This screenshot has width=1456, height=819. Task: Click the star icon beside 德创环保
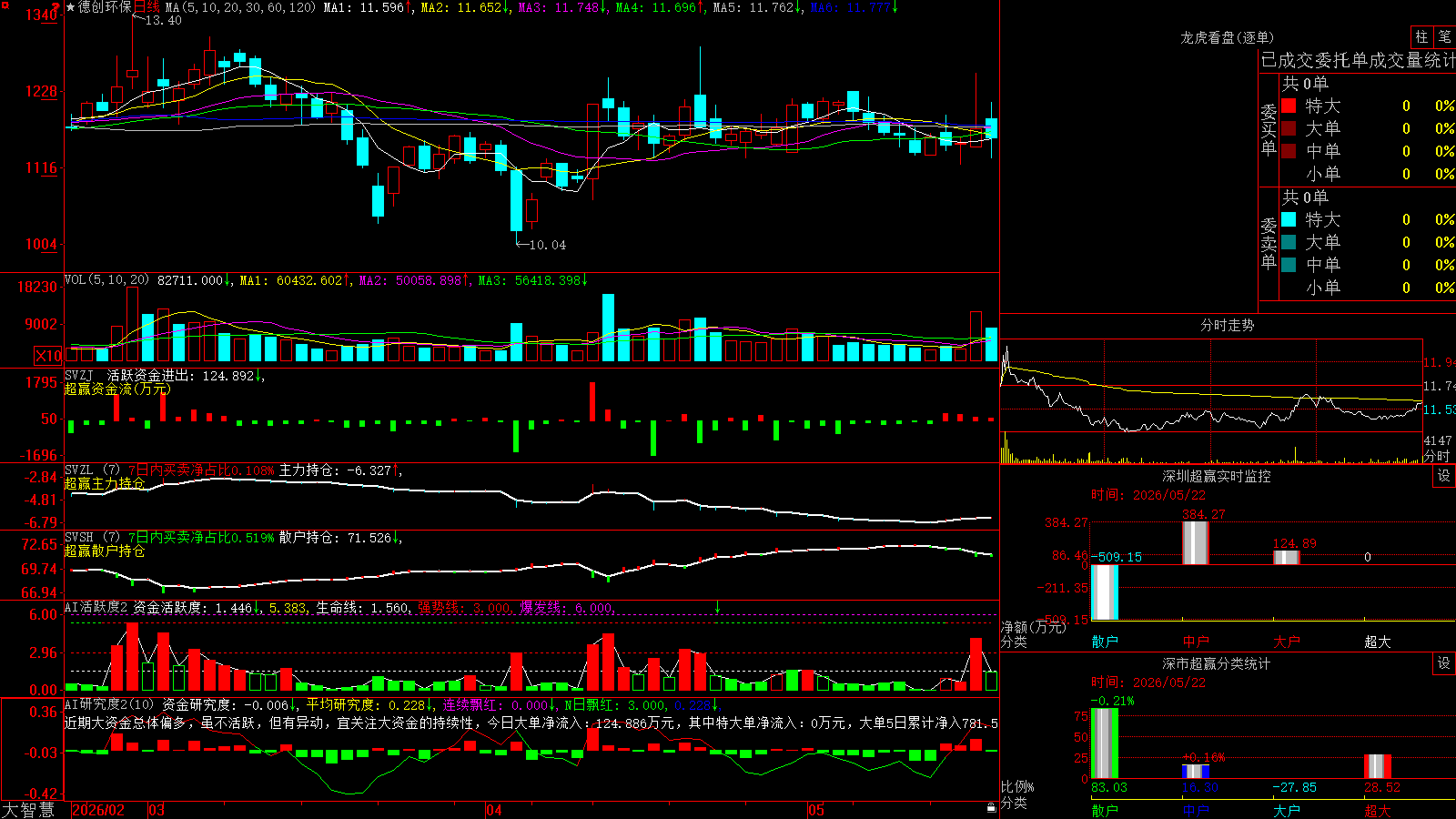[70, 7]
